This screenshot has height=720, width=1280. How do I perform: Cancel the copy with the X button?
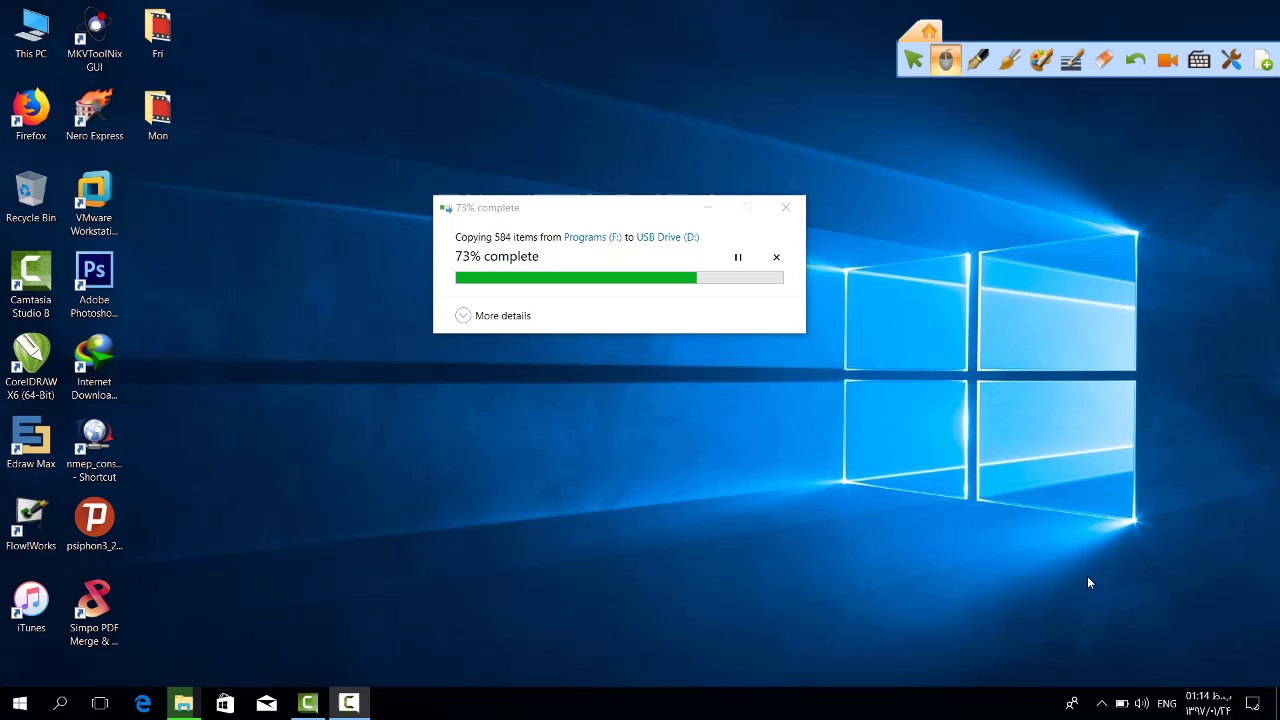(776, 258)
